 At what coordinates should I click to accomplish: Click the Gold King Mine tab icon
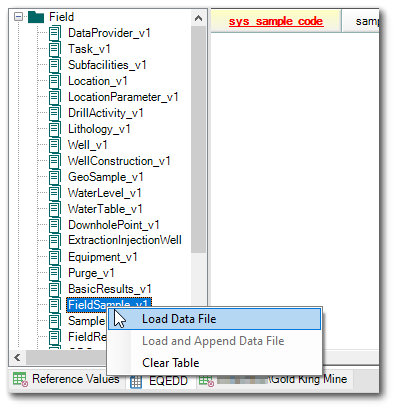206,380
